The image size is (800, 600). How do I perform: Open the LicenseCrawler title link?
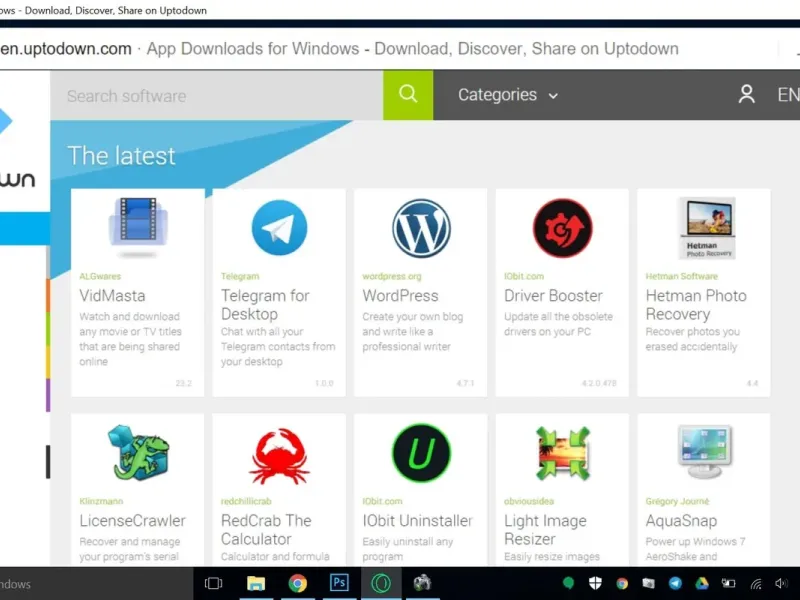click(x=133, y=520)
